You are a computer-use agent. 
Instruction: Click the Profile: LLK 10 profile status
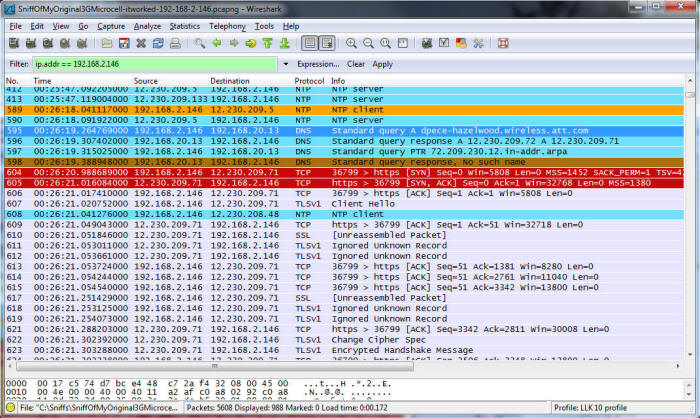tap(590, 408)
